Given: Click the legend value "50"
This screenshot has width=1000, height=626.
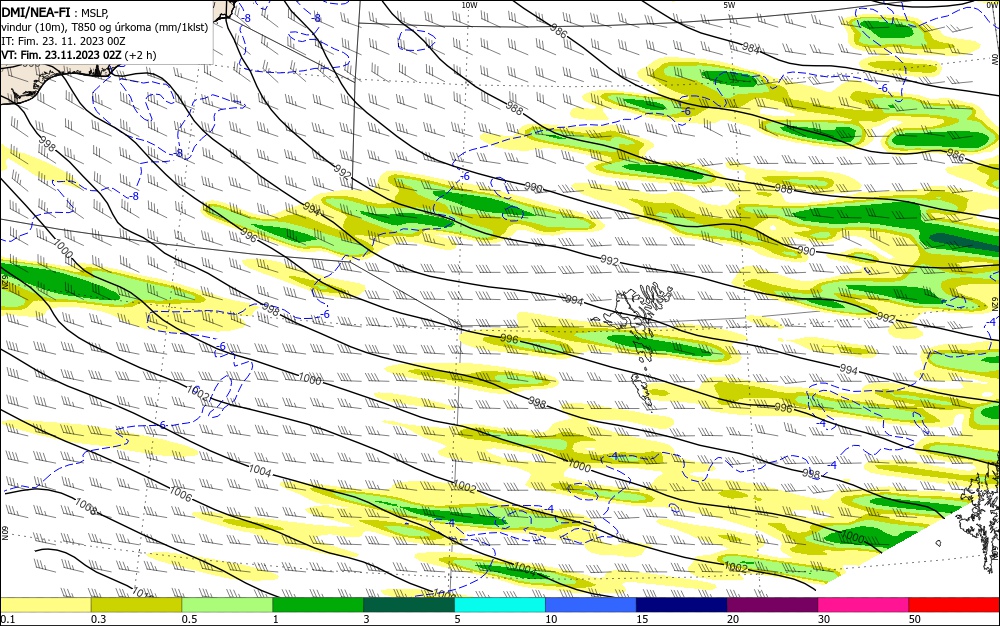Looking at the screenshot, I should coord(915,619).
